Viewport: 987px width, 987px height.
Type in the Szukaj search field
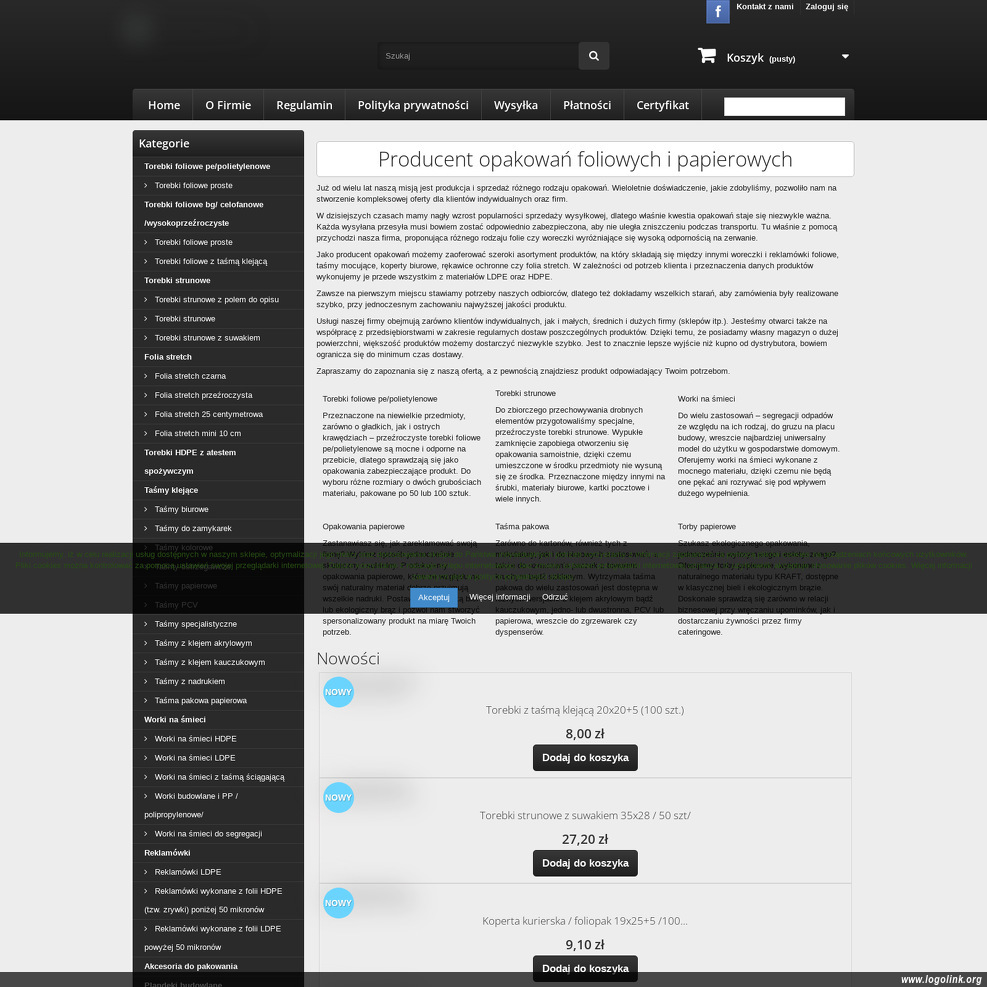point(478,56)
